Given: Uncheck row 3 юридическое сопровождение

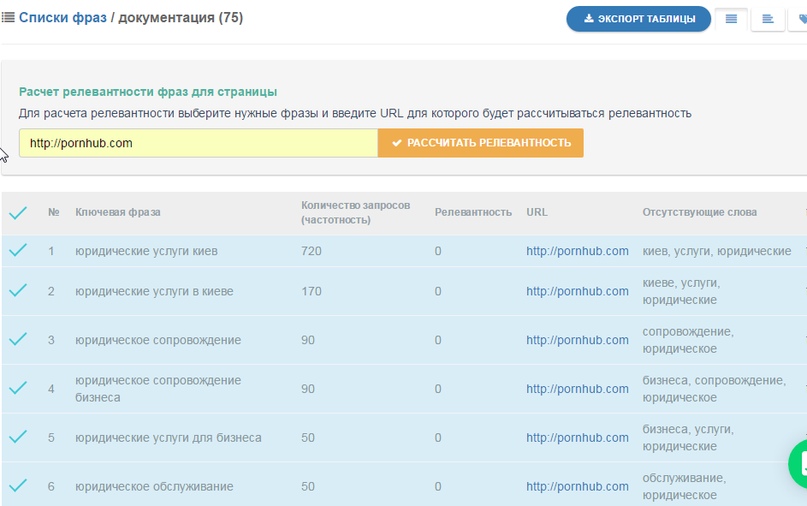Looking at the screenshot, I should (x=18, y=340).
